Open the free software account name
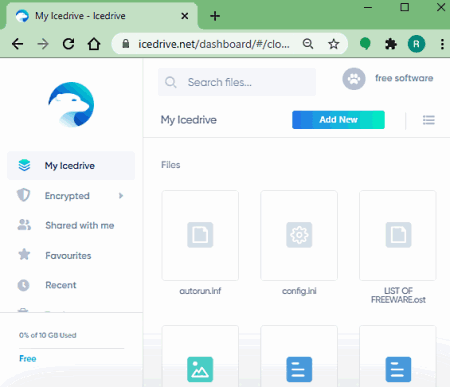Screen dimensions: 450x387 (404, 78)
